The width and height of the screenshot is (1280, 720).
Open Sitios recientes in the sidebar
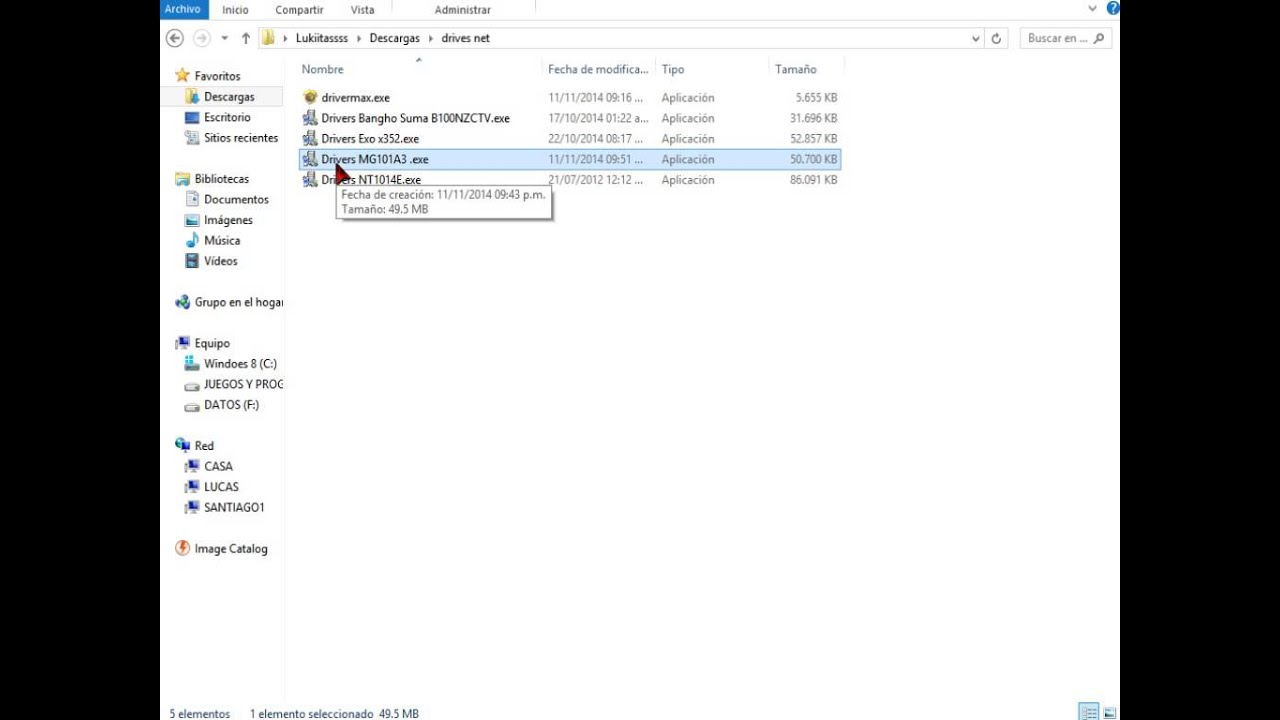click(x=240, y=138)
